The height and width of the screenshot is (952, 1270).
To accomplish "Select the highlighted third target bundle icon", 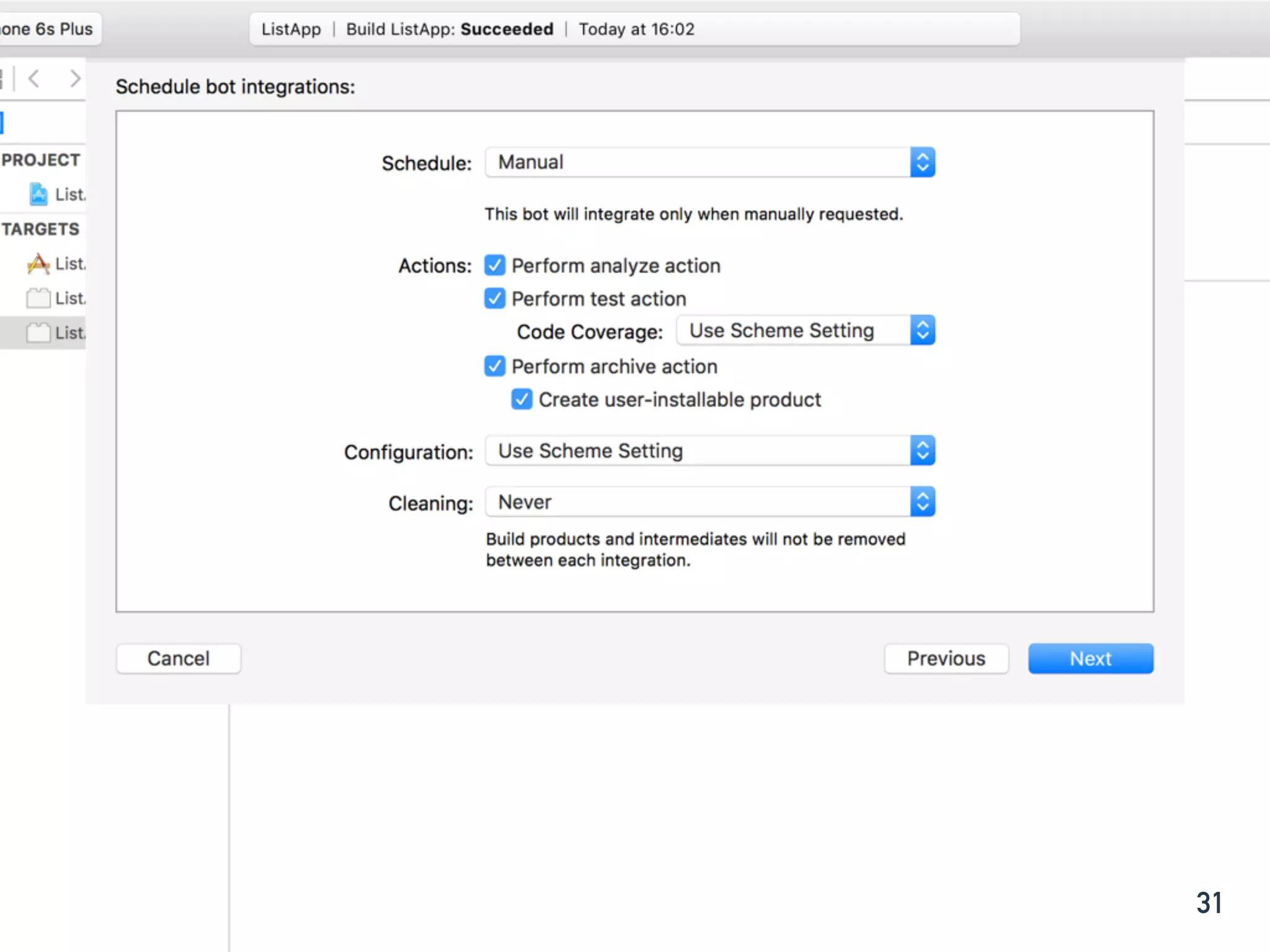I will [x=38, y=333].
